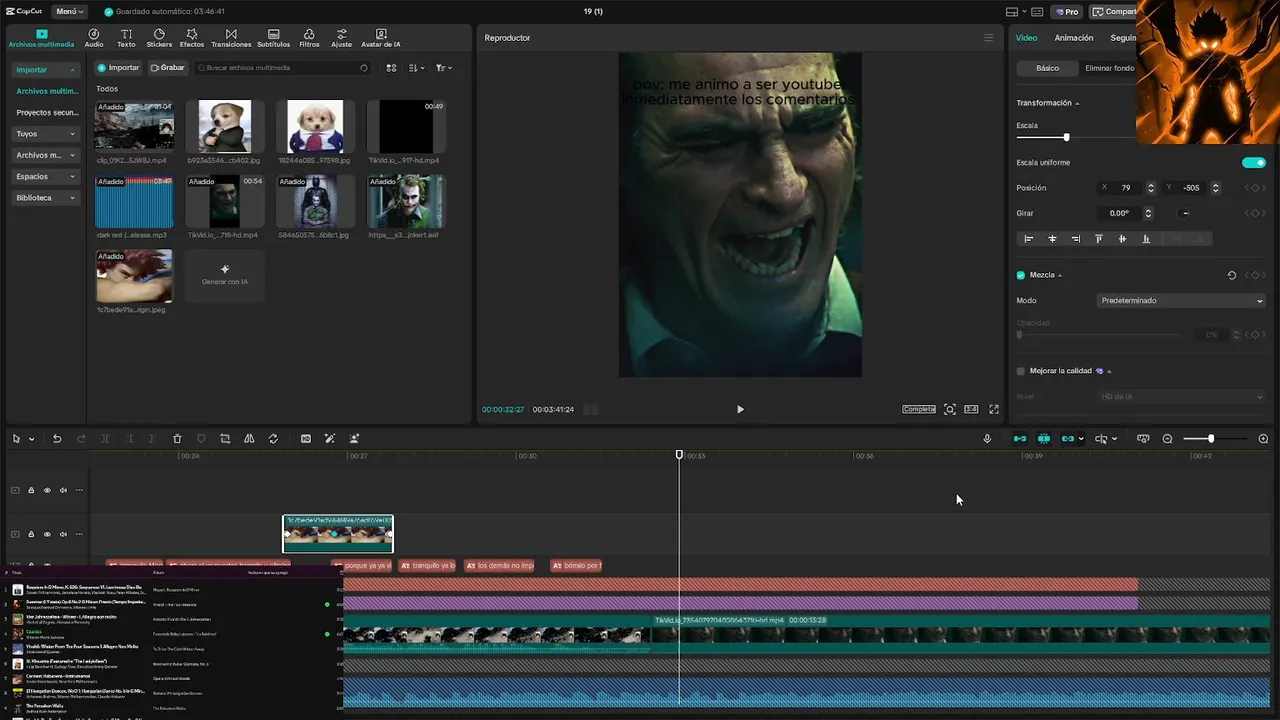This screenshot has width=1280, height=720.
Task: Toggle the main track magnet snapping button
Action: click(x=1020, y=439)
